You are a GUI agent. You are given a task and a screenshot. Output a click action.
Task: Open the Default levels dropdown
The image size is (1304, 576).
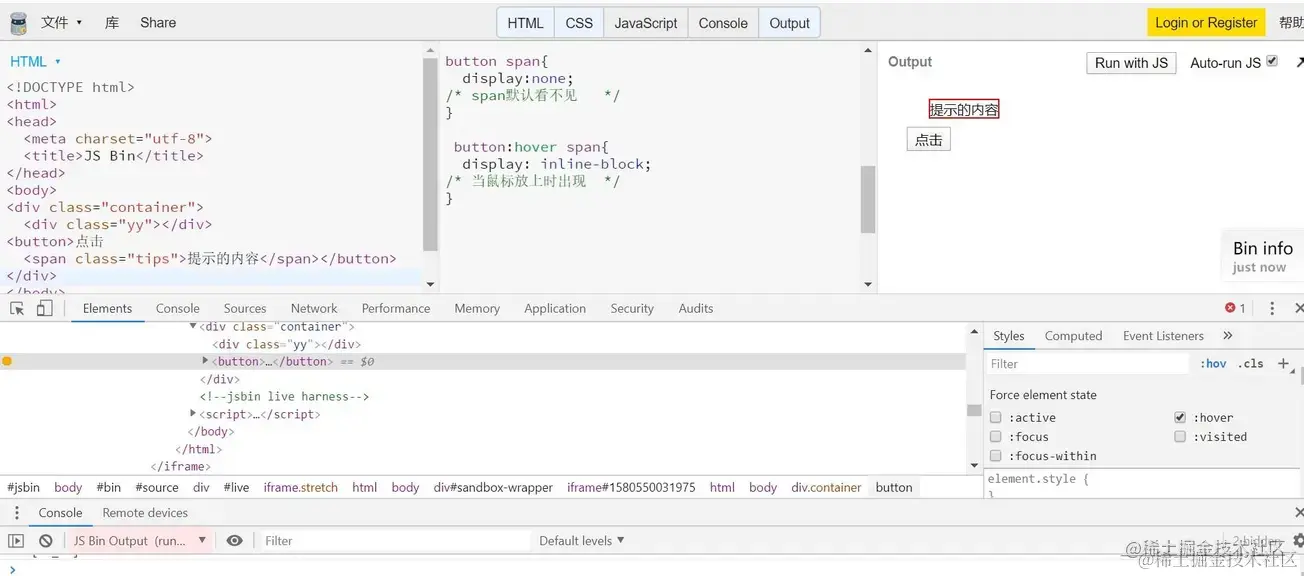[582, 541]
